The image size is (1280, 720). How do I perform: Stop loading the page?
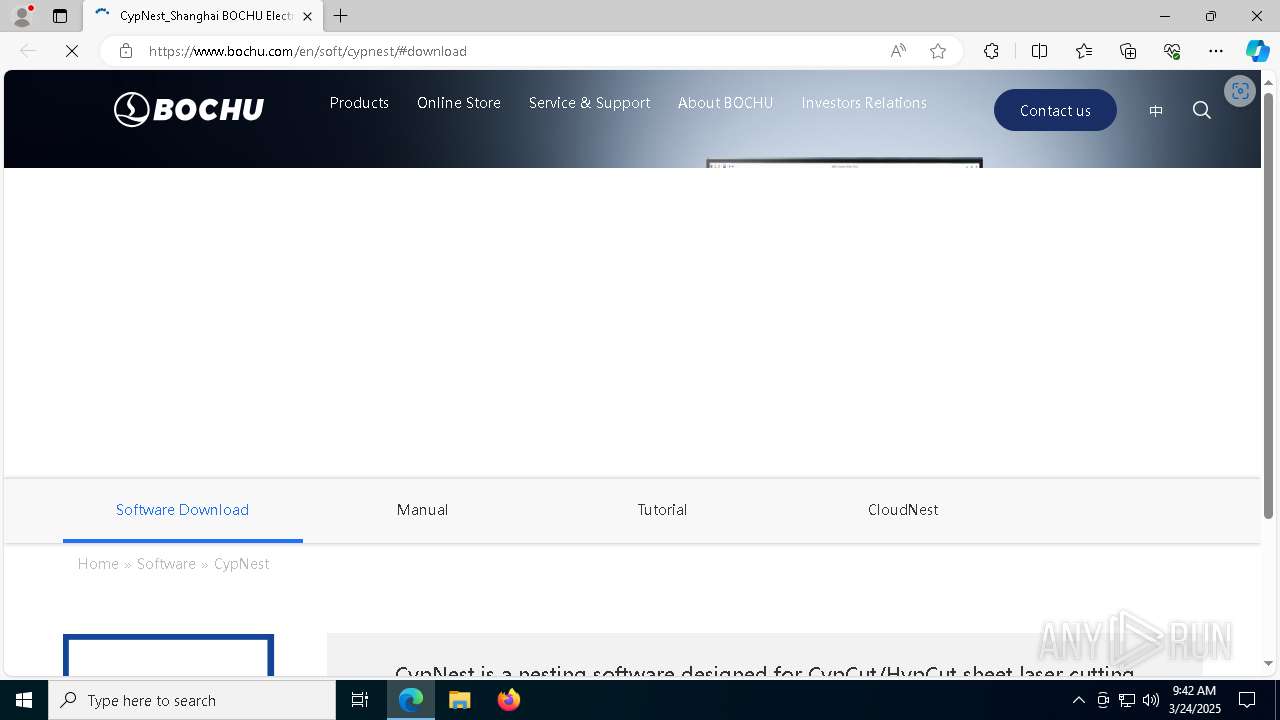coord(72,51)
